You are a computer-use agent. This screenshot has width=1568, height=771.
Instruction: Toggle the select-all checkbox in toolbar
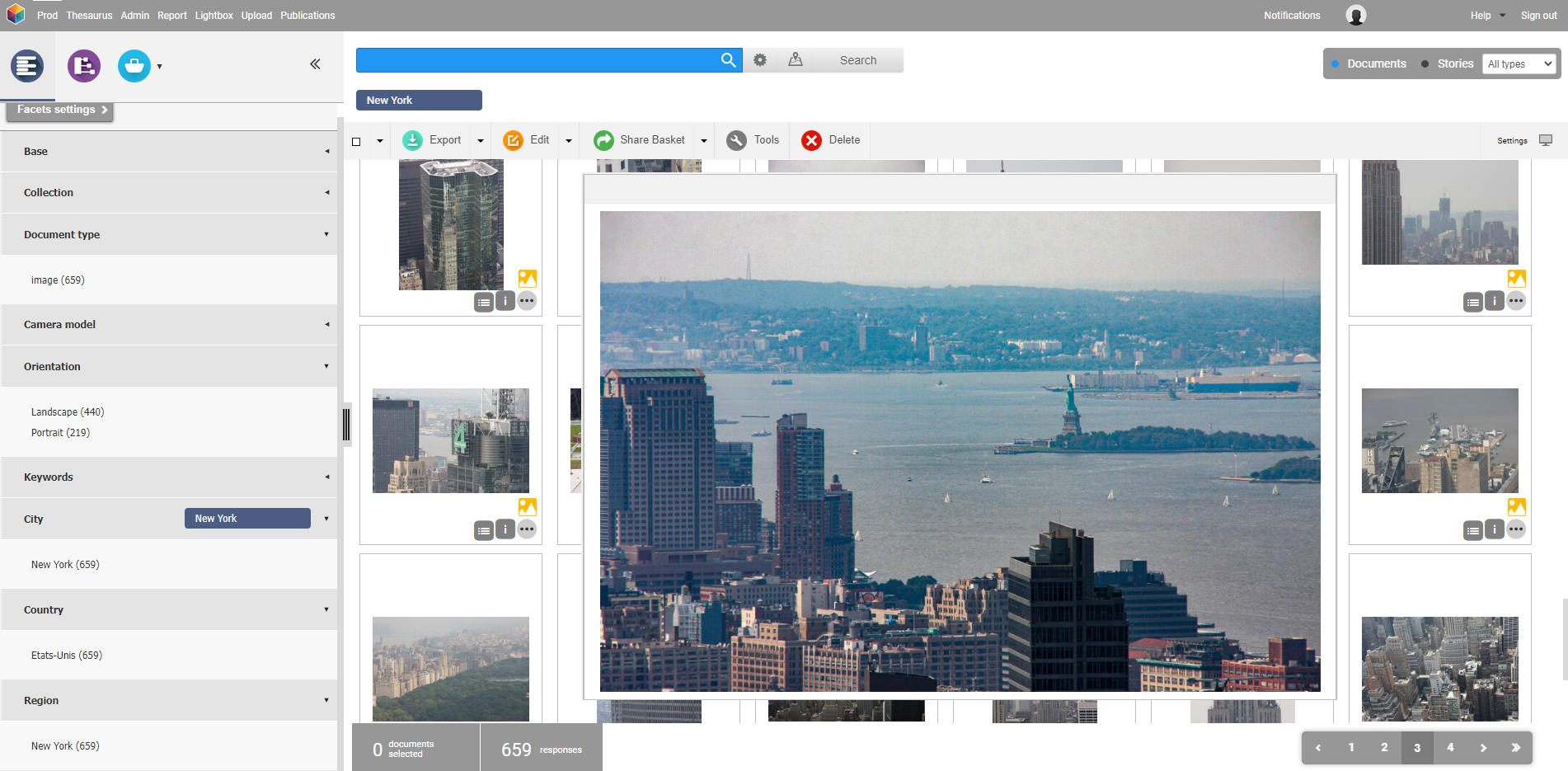pos(356,141)
